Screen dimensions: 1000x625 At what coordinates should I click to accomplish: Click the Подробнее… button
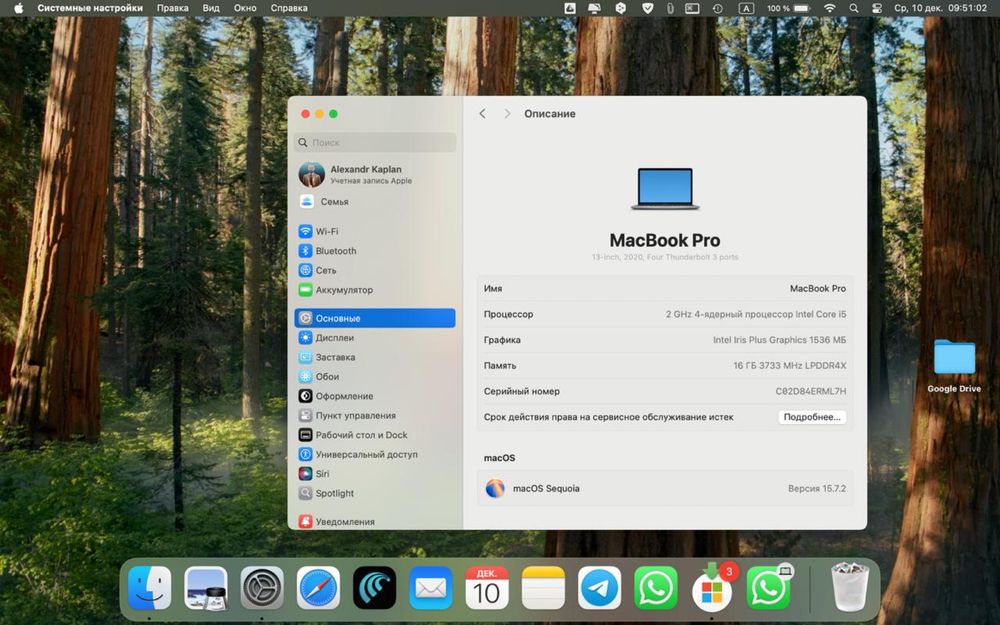[812, 417]
